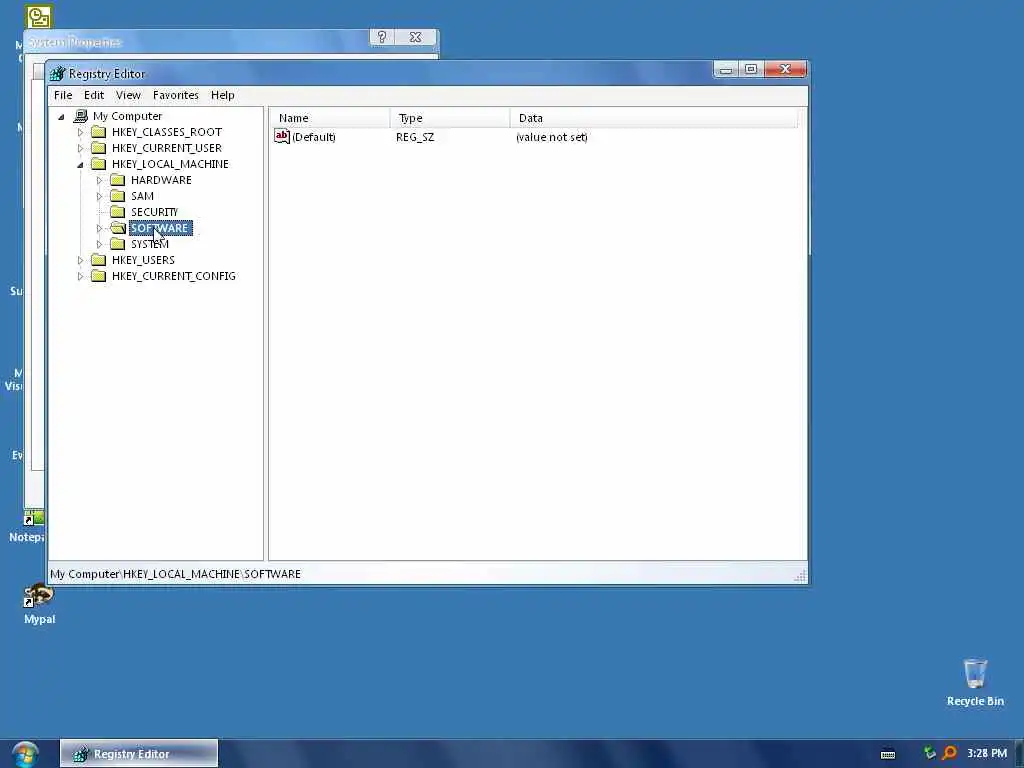This screenshot has height=768, width=1024.
Task: Click the 3:28 PM taskbar clock
Action: [x=987, y=754]
